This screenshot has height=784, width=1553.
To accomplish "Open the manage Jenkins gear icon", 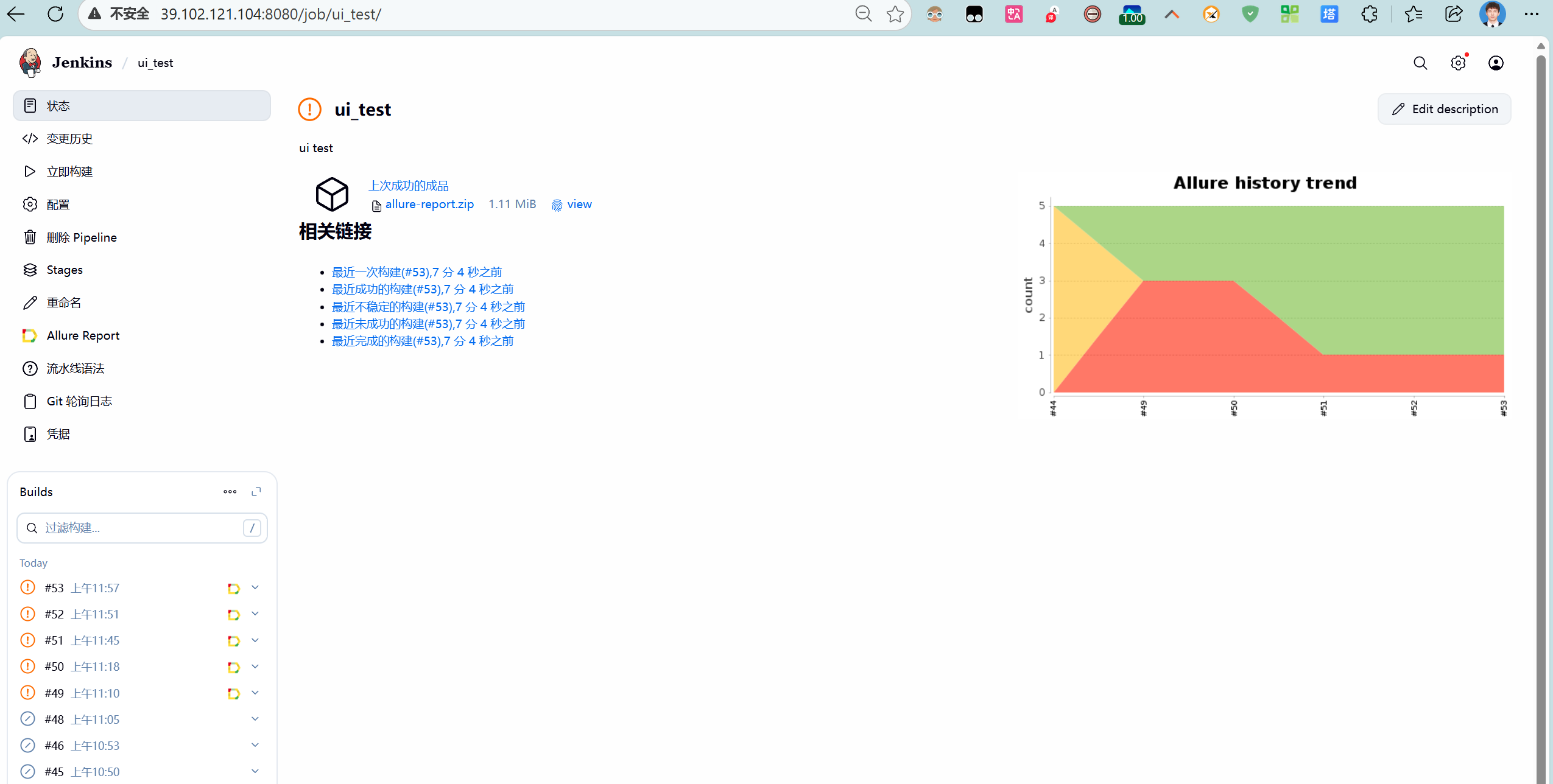I will coord(1458,63).
